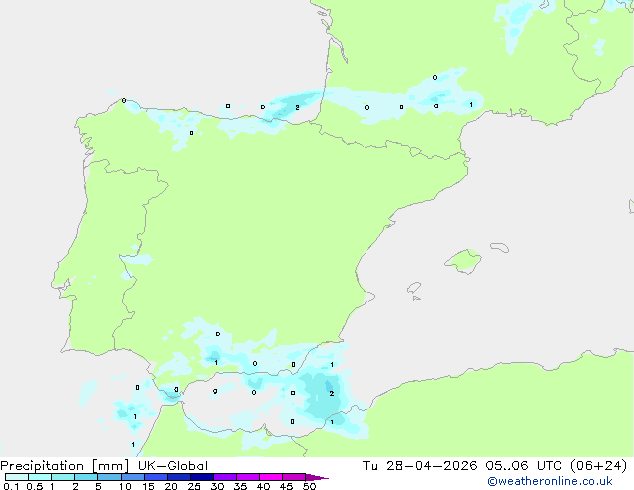634x490 pixels.
Task: Pick the 30–35 mm purple legend swatch
Action: (x=225, y=477)
